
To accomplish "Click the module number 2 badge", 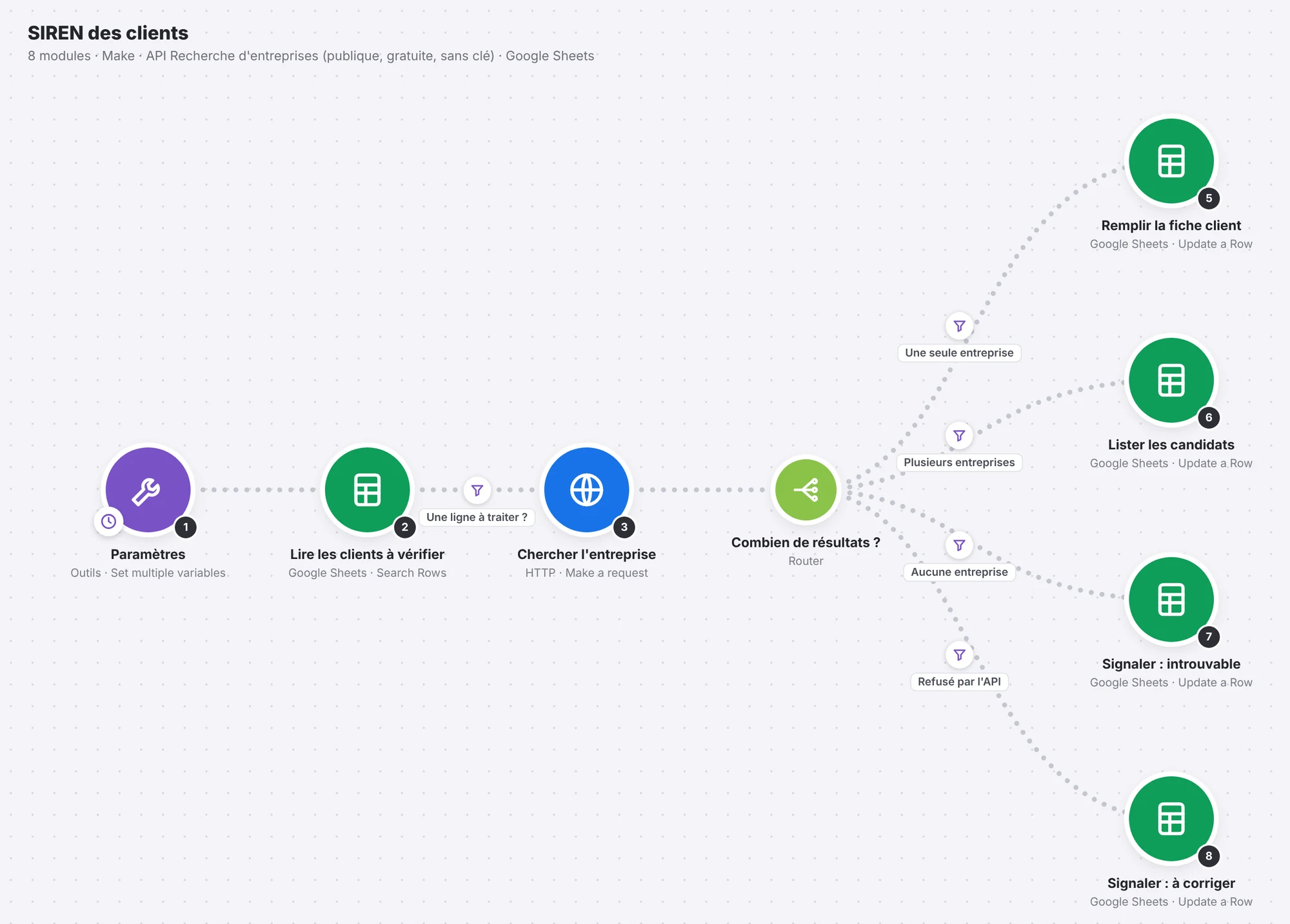I will tap(405, 527).
